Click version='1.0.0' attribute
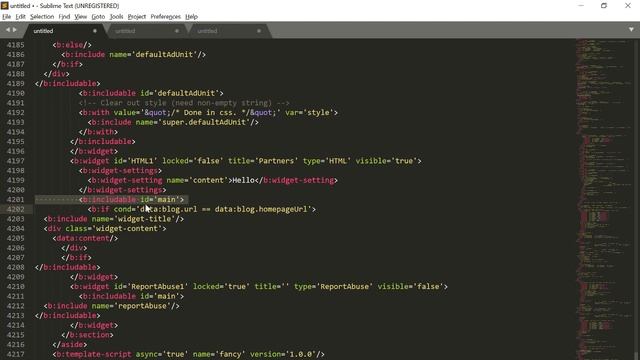Image resolution: width=640 pixels, height=360 pixels. click(283, 354)
